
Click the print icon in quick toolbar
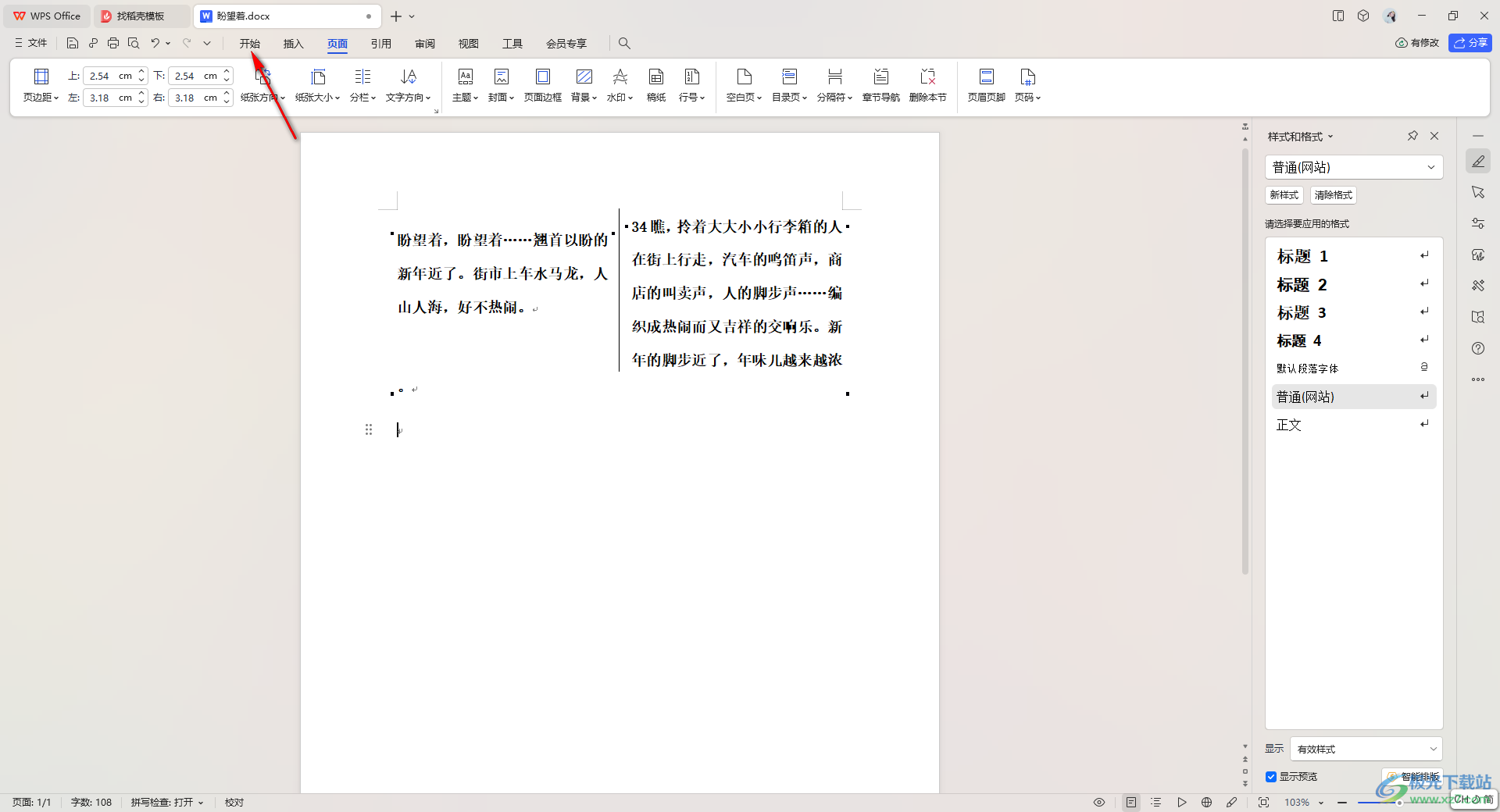113,43
